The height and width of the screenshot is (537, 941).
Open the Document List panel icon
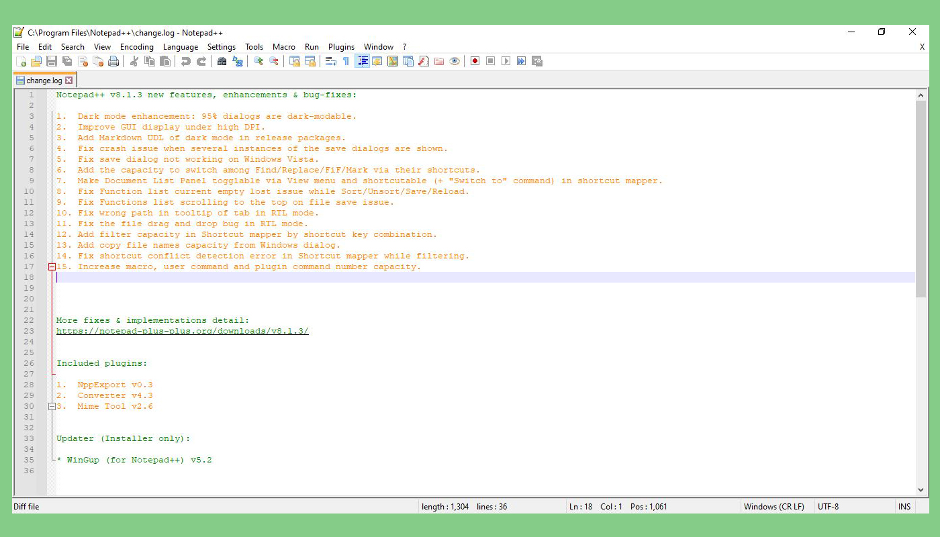[x=408, y=61]
